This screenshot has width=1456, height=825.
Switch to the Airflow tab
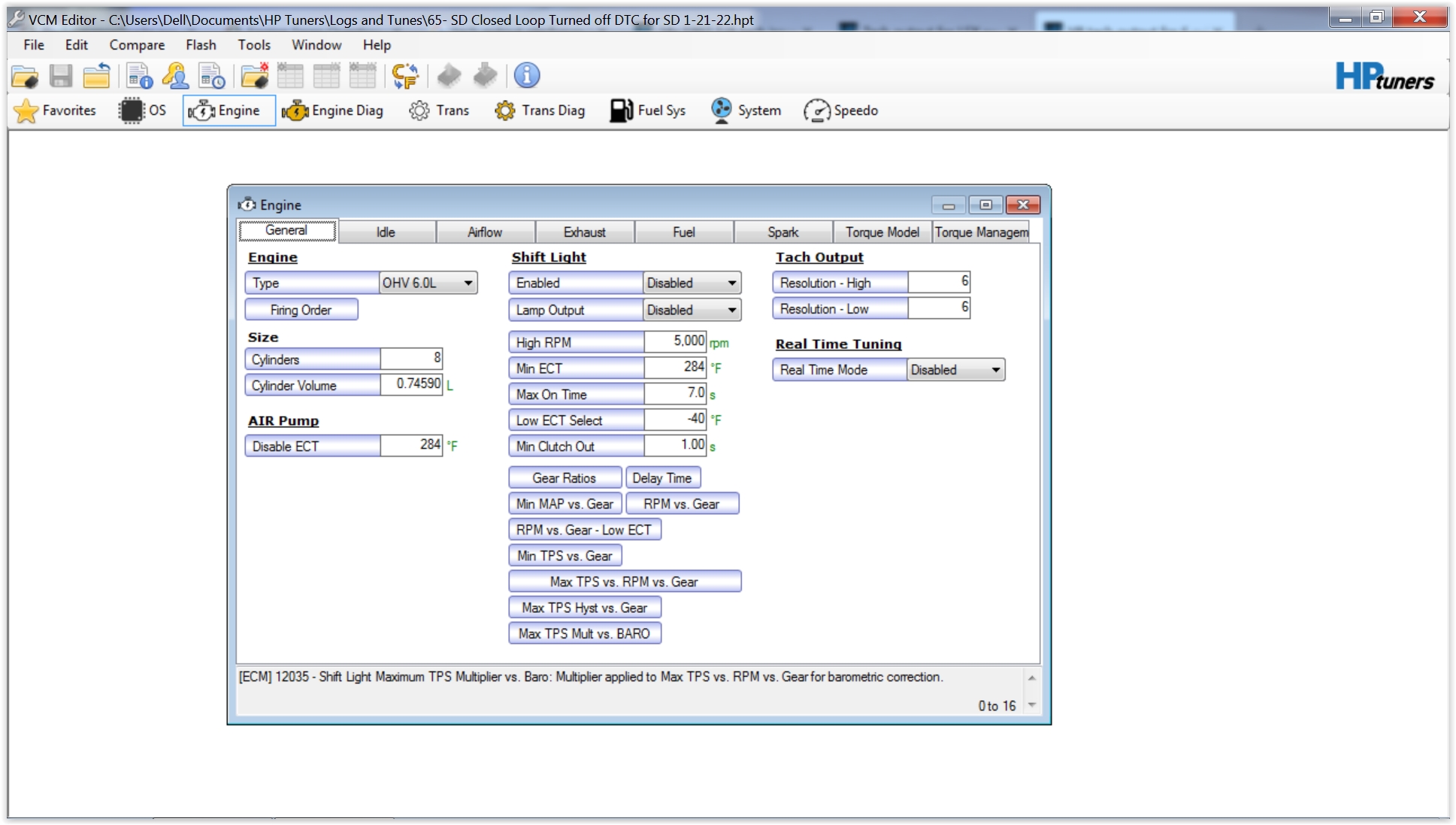(x=485, y=232)
